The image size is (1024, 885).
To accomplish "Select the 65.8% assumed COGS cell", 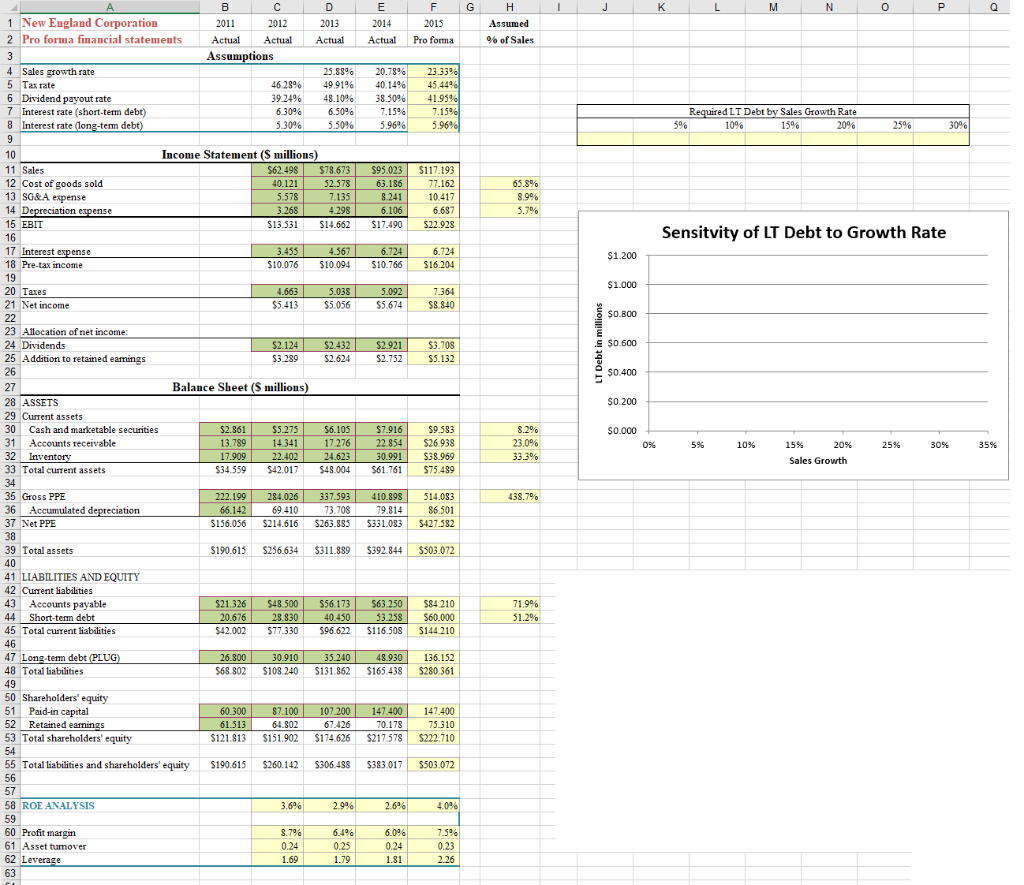I will point(509,184).
